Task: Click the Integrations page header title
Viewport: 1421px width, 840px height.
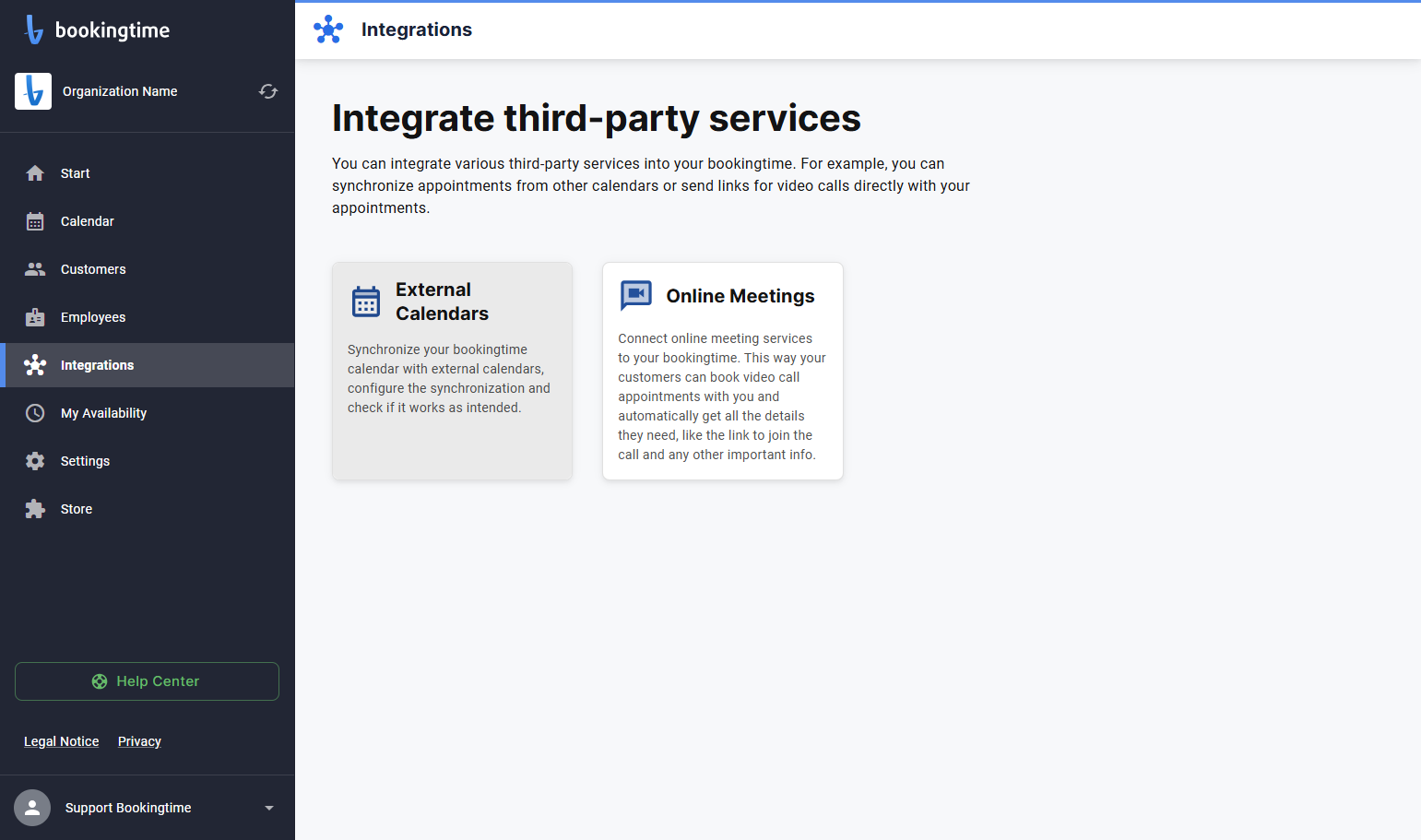Action: click(x=417, y=30)
